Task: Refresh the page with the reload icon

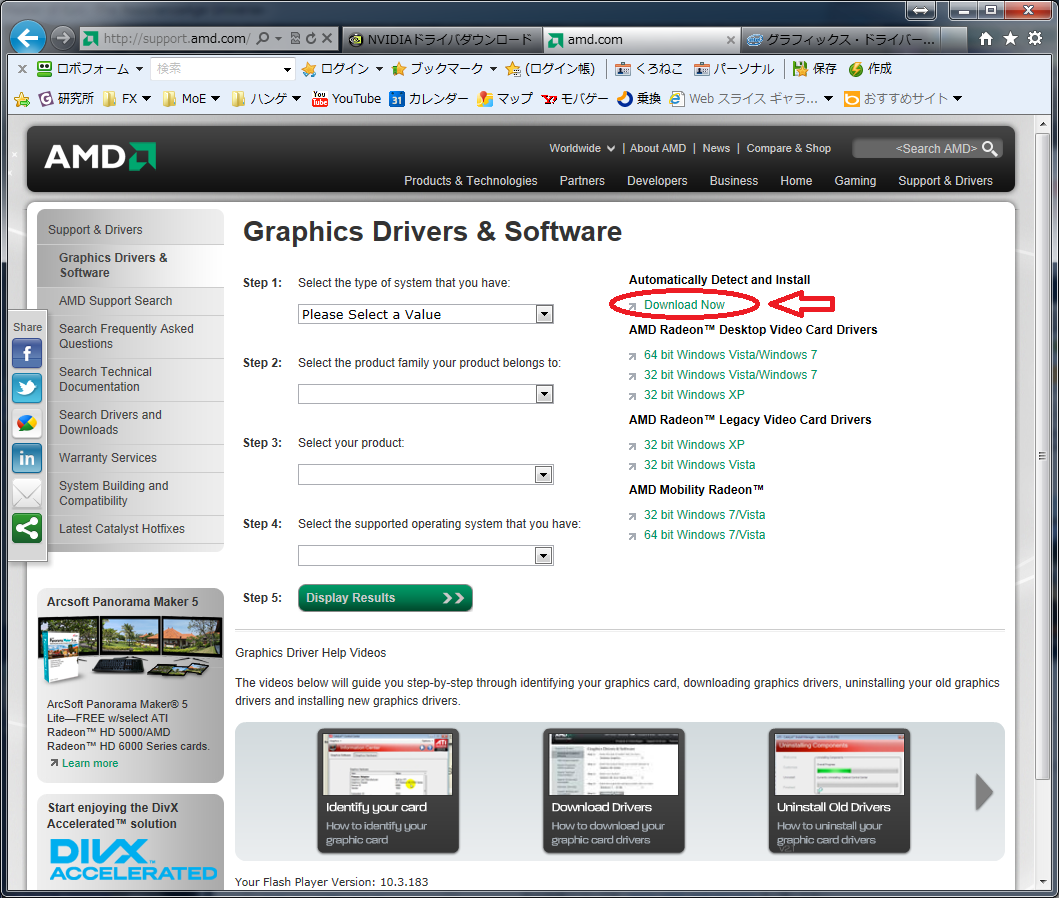Action: [x=311, y=38]
